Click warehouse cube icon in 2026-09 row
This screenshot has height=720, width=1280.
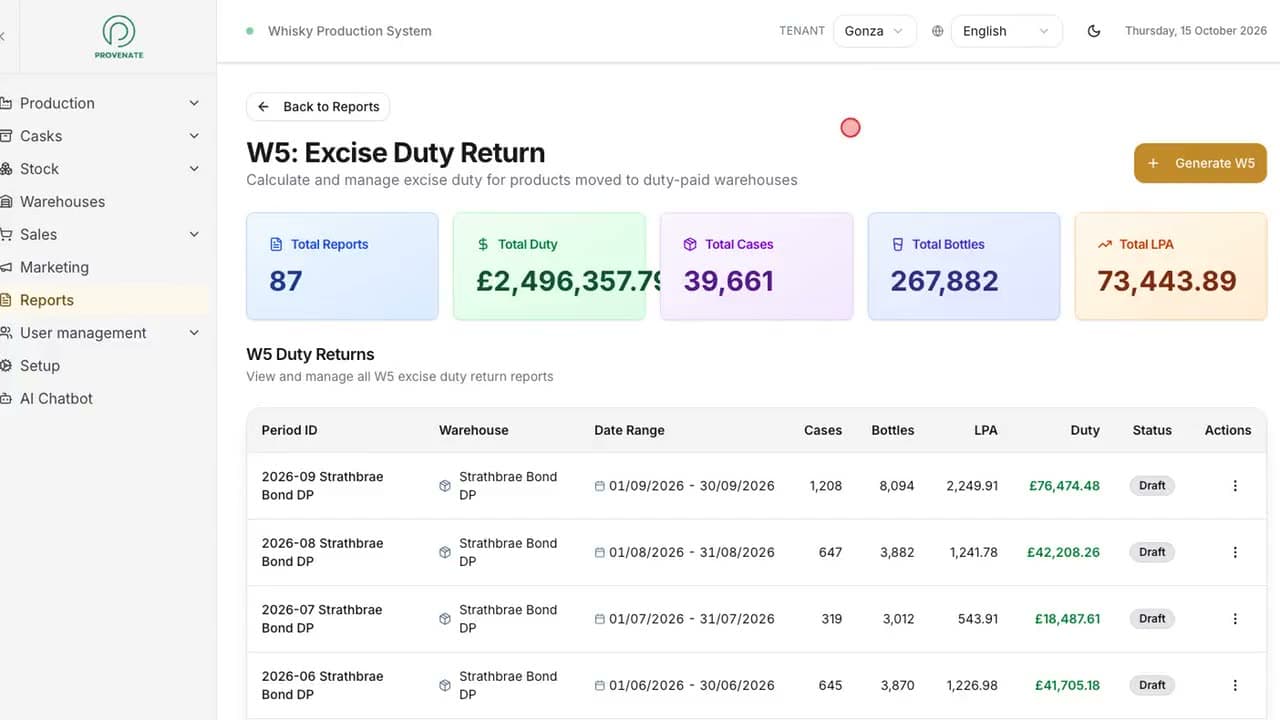coord(445,486)
